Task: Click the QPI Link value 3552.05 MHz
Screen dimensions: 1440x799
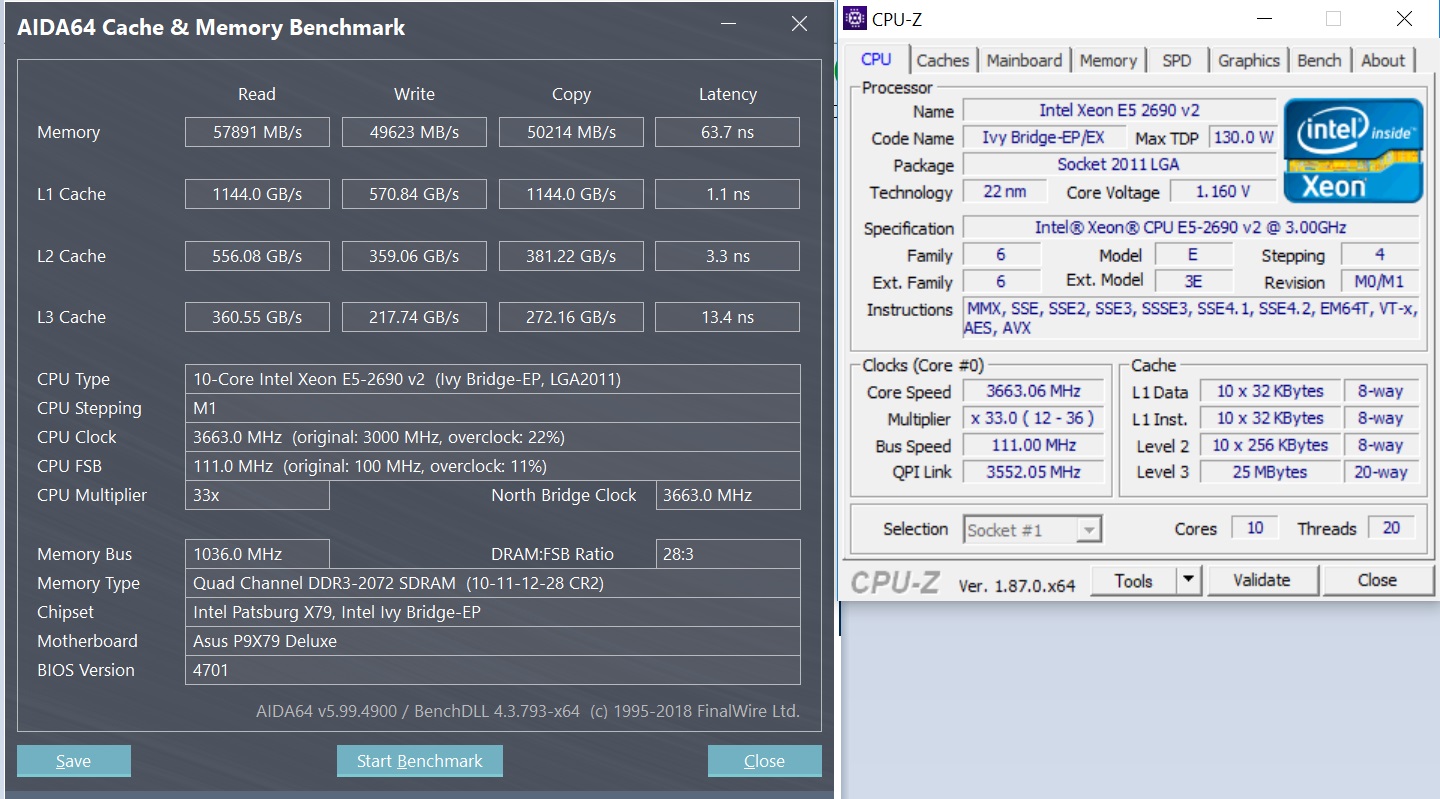Action: [x=1035, y=472]
